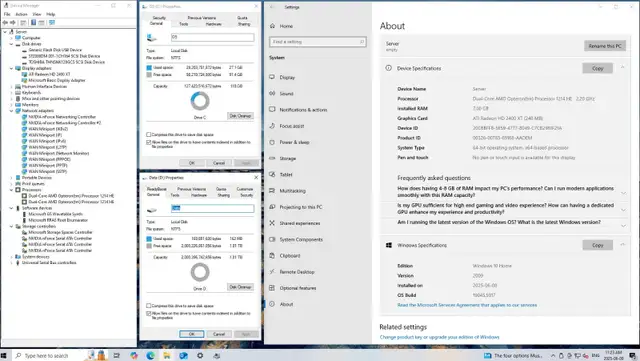The image size is (640, 361).
Task: Click the Settings back arrow
Action: (272, 7)
